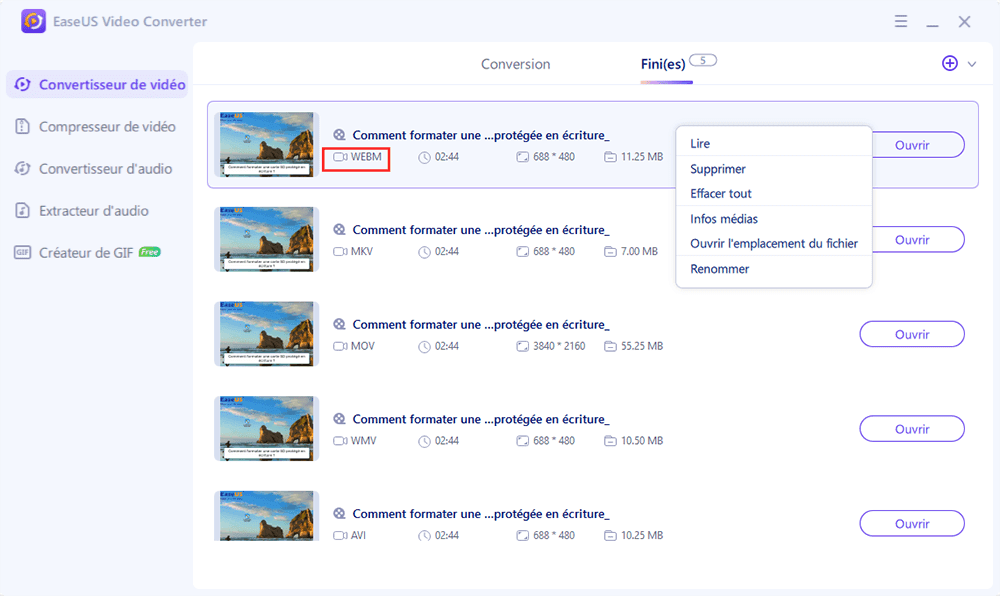This screenshot has height=596, width=1000.
Task: Switch to the Conversion tab
Action: click(x=515, y=63)
